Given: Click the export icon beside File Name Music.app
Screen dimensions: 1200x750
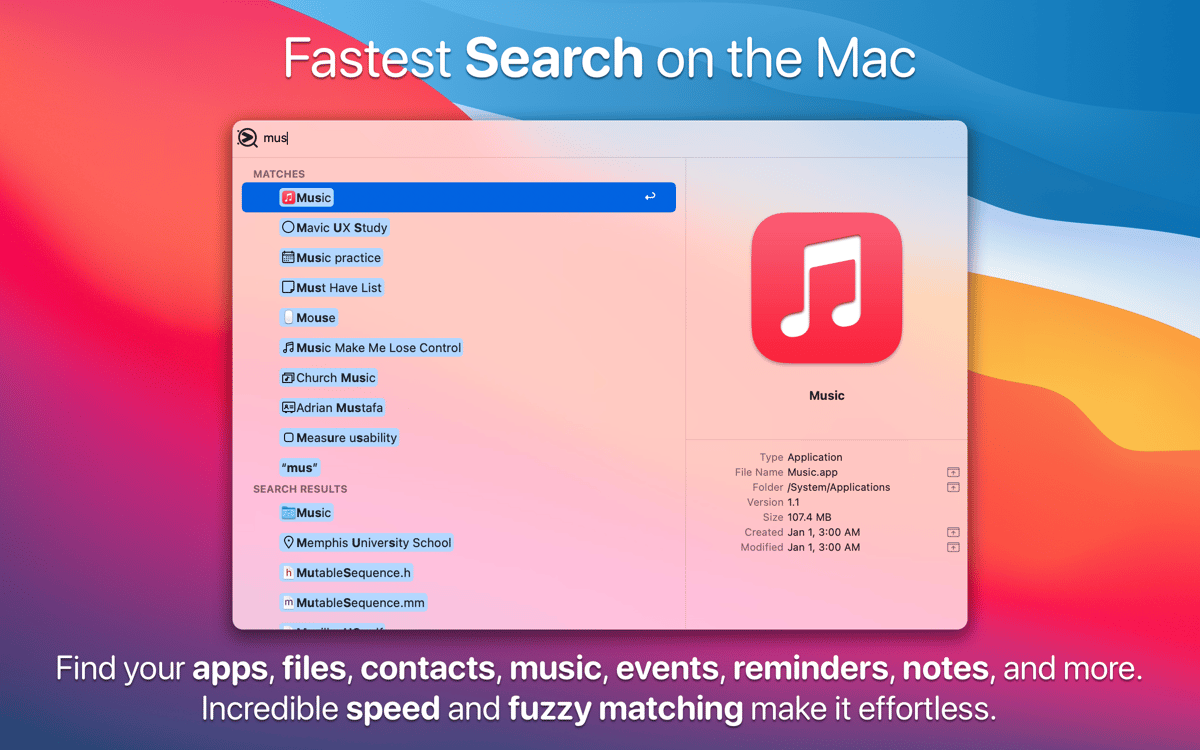Looking at the screenshot, I should click(953, 471).
